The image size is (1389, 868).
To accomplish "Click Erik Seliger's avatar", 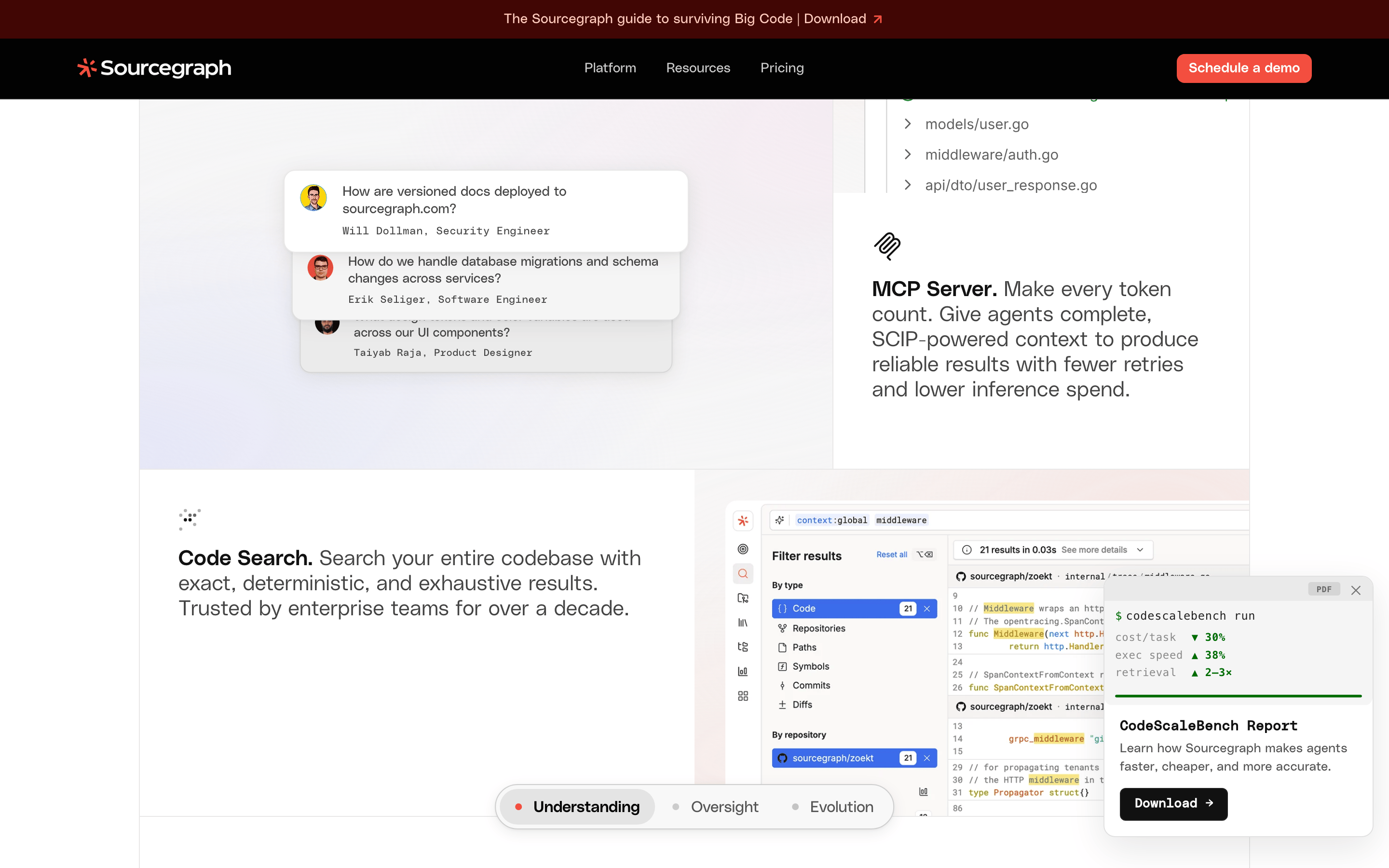I will coord(320,268).
